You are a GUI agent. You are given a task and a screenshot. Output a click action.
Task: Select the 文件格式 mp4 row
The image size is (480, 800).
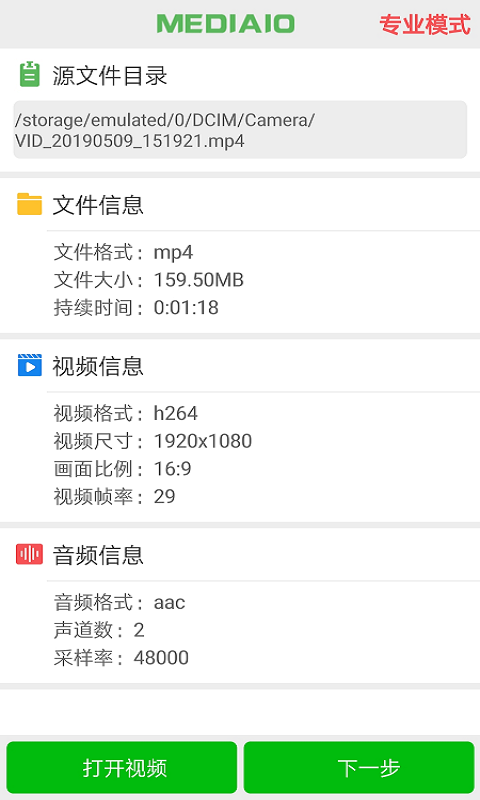pyautogui.click(x=123, y=252)
